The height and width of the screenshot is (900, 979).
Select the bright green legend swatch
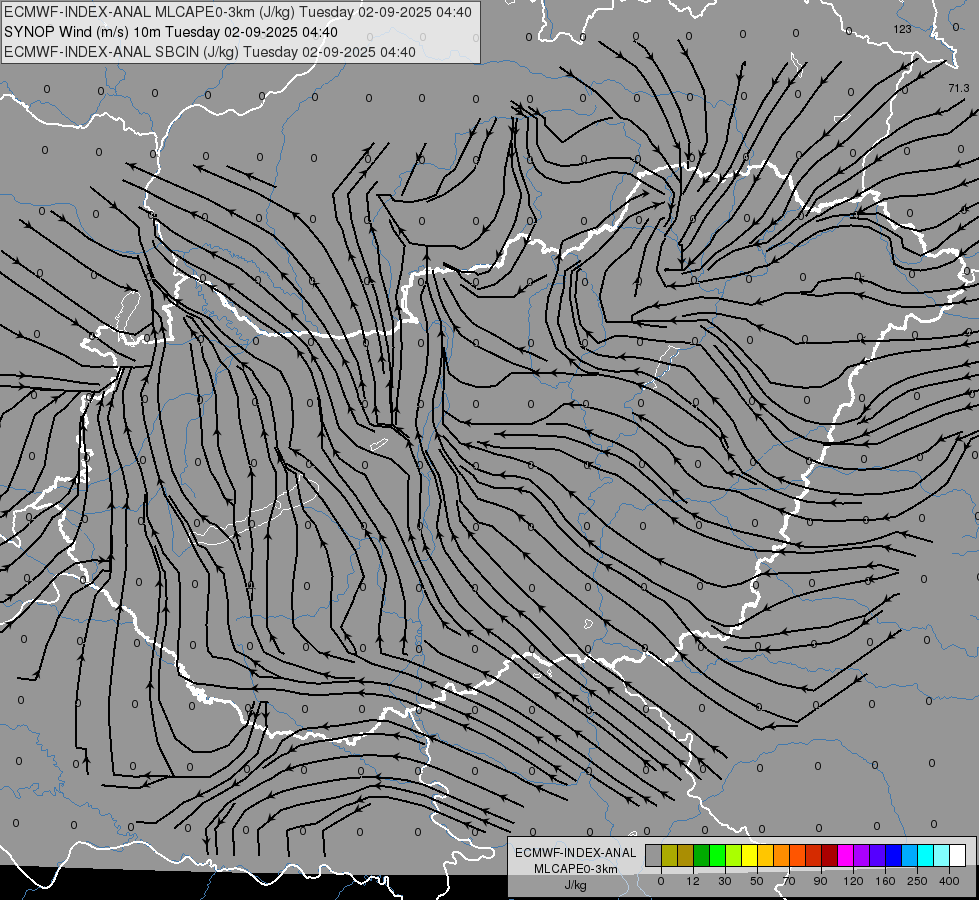point(717,855)
